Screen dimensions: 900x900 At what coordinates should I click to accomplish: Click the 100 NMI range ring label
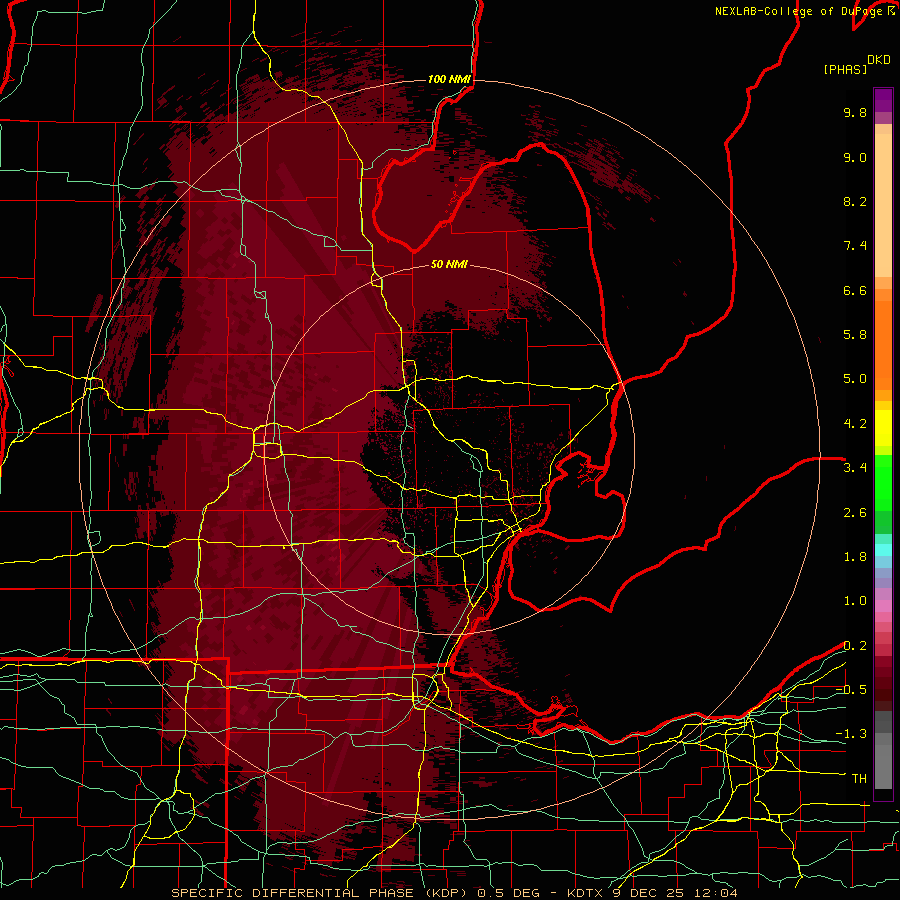[449, 79]
